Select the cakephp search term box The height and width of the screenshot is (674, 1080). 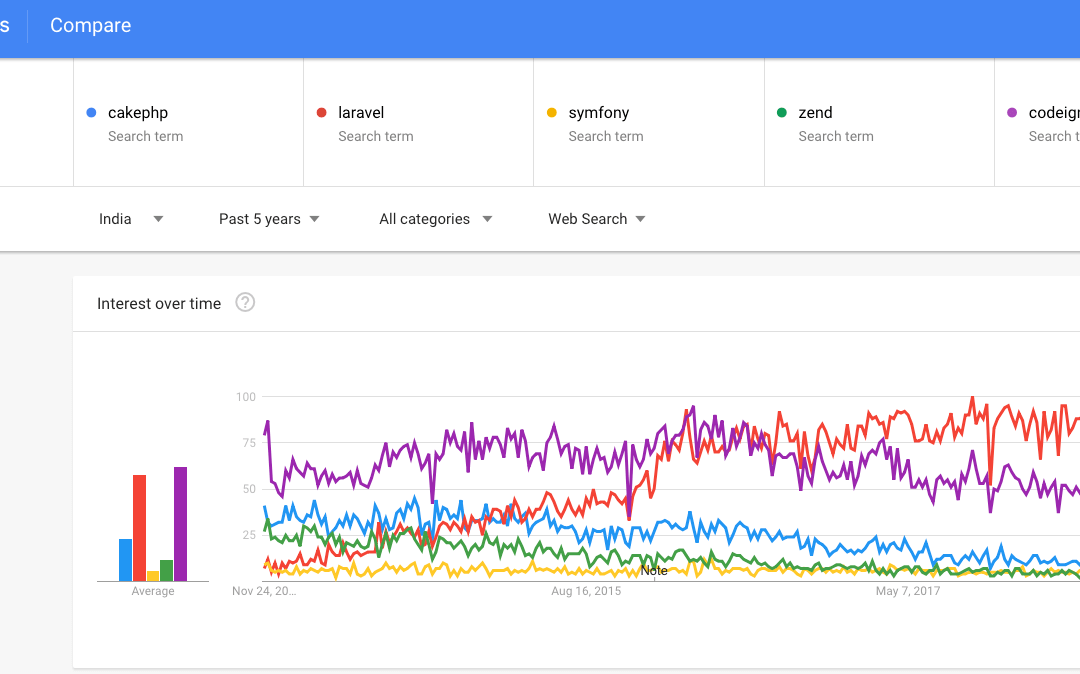(x=188, y=123)
